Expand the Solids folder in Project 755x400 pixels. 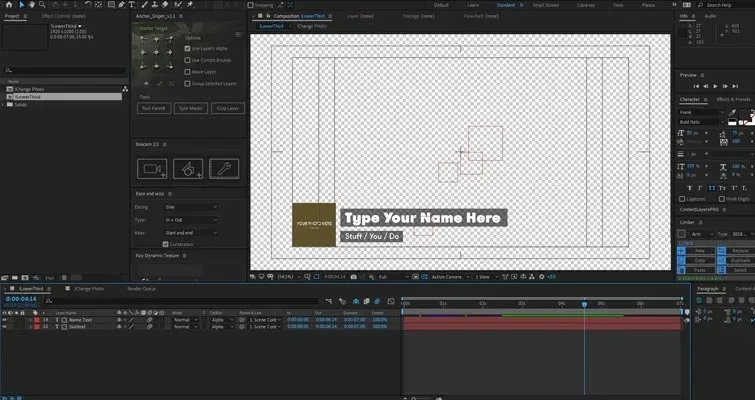click(x=4, y=104)
